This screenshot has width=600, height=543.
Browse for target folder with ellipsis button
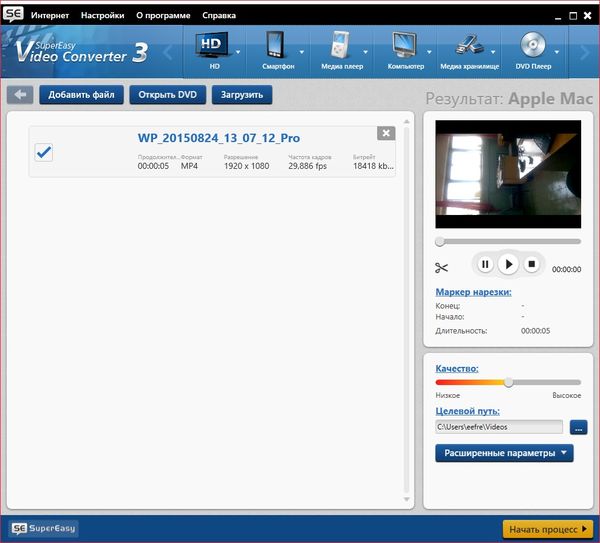(579, 427)
